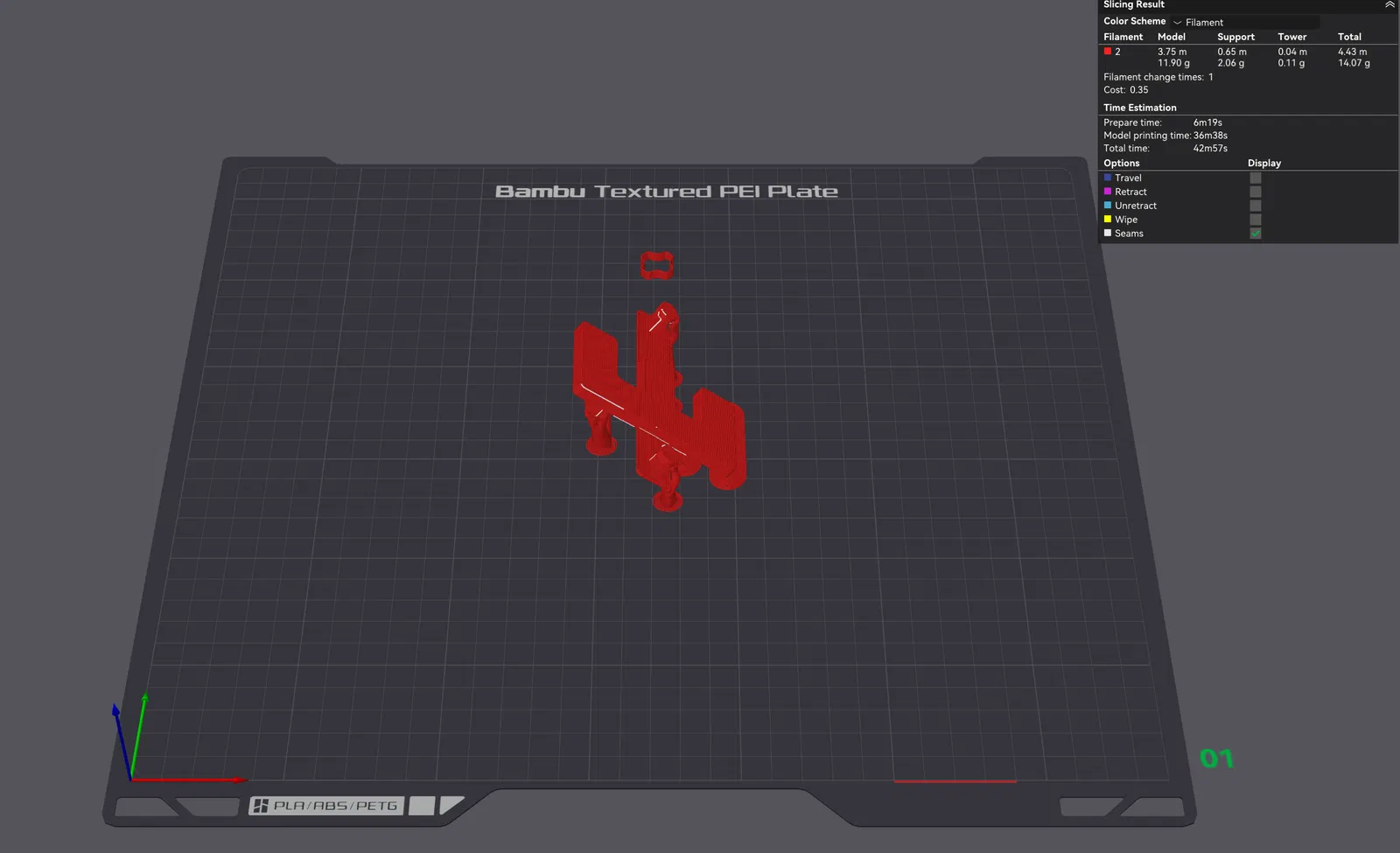The height and width of the screenshot is (853, 1400).
Task: Click the Bambu Textured PEI Plate label
Action: 667,192
